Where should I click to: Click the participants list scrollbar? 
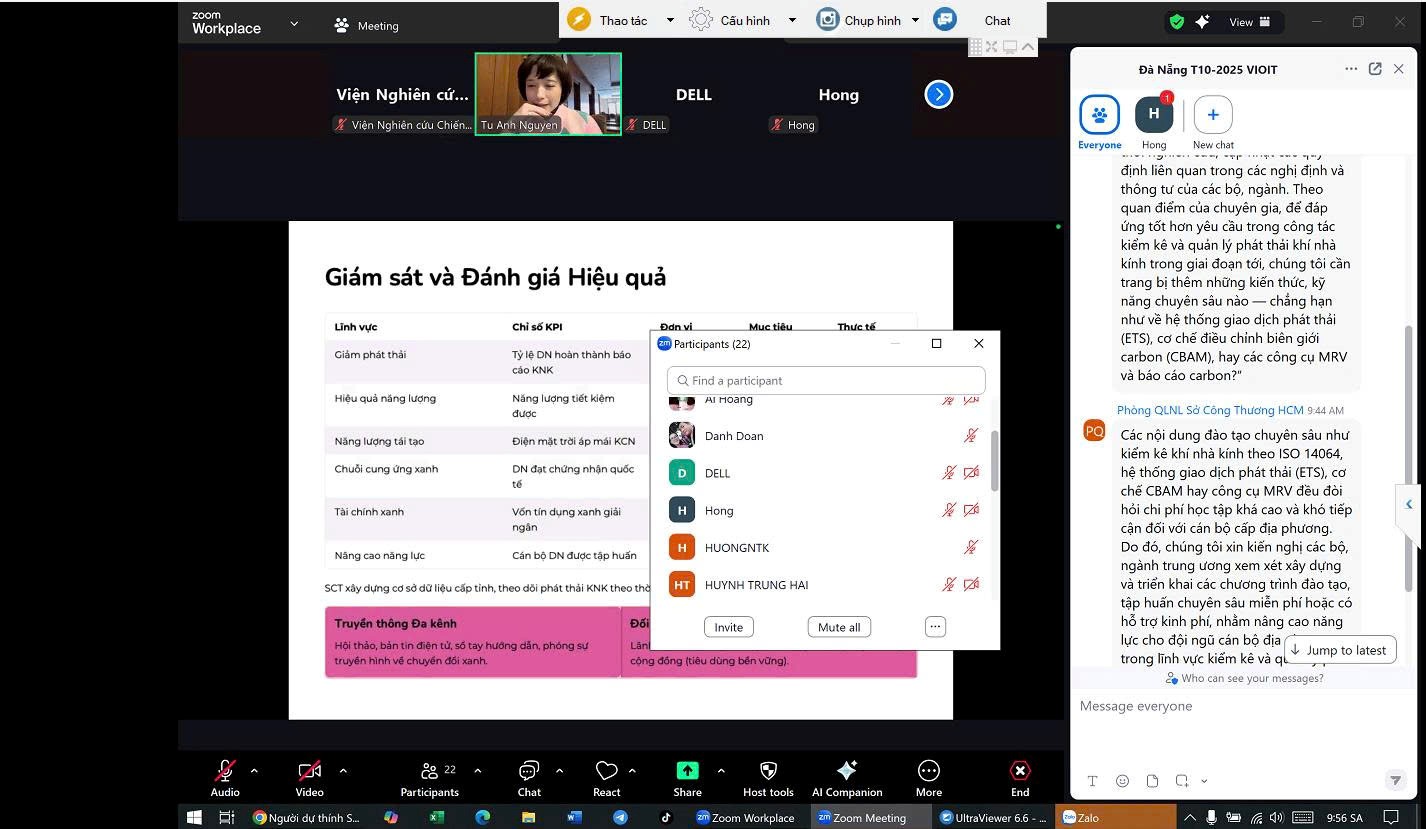[994, 460]
